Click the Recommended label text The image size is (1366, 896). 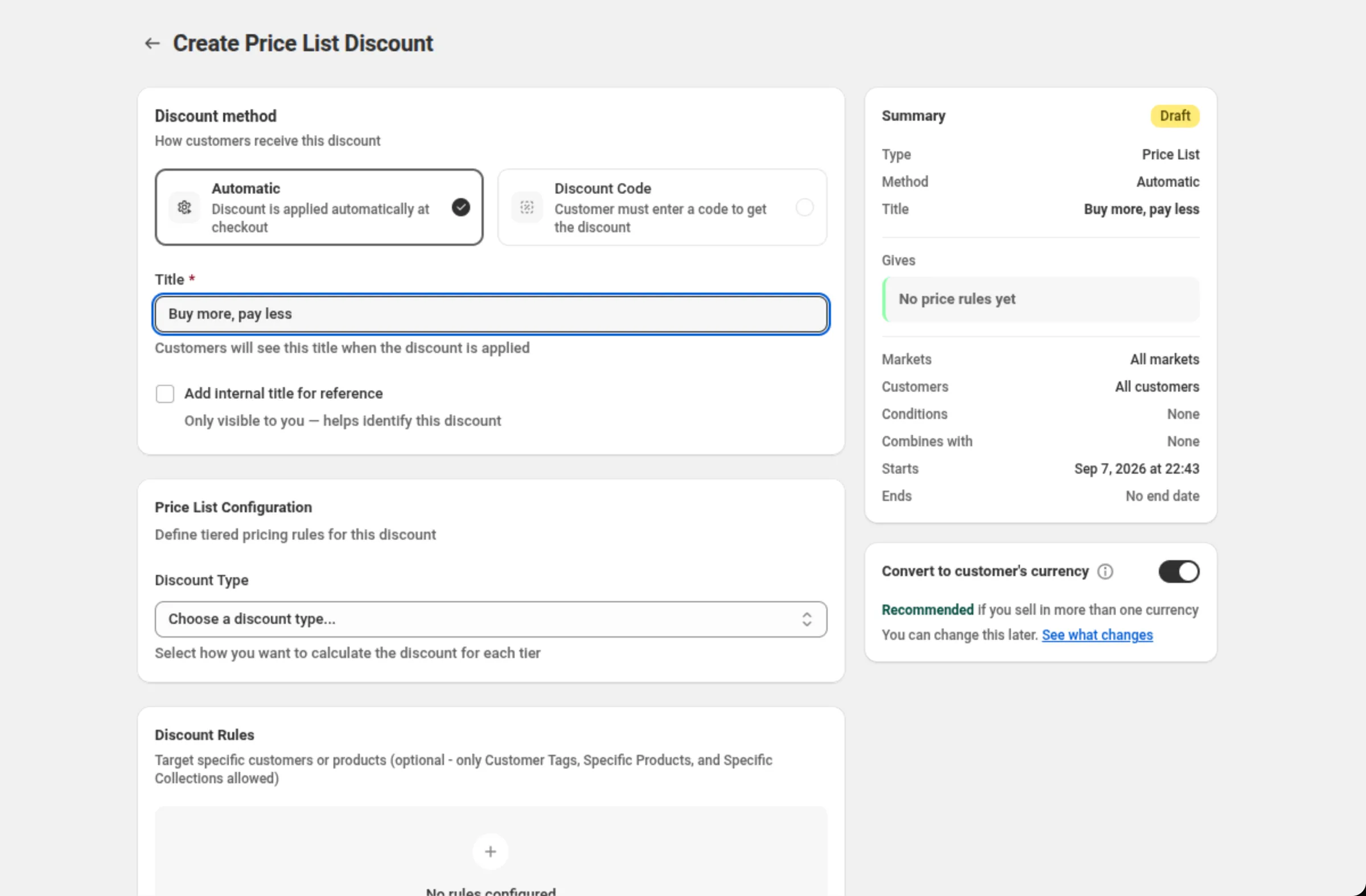click(x=928, y=610)
